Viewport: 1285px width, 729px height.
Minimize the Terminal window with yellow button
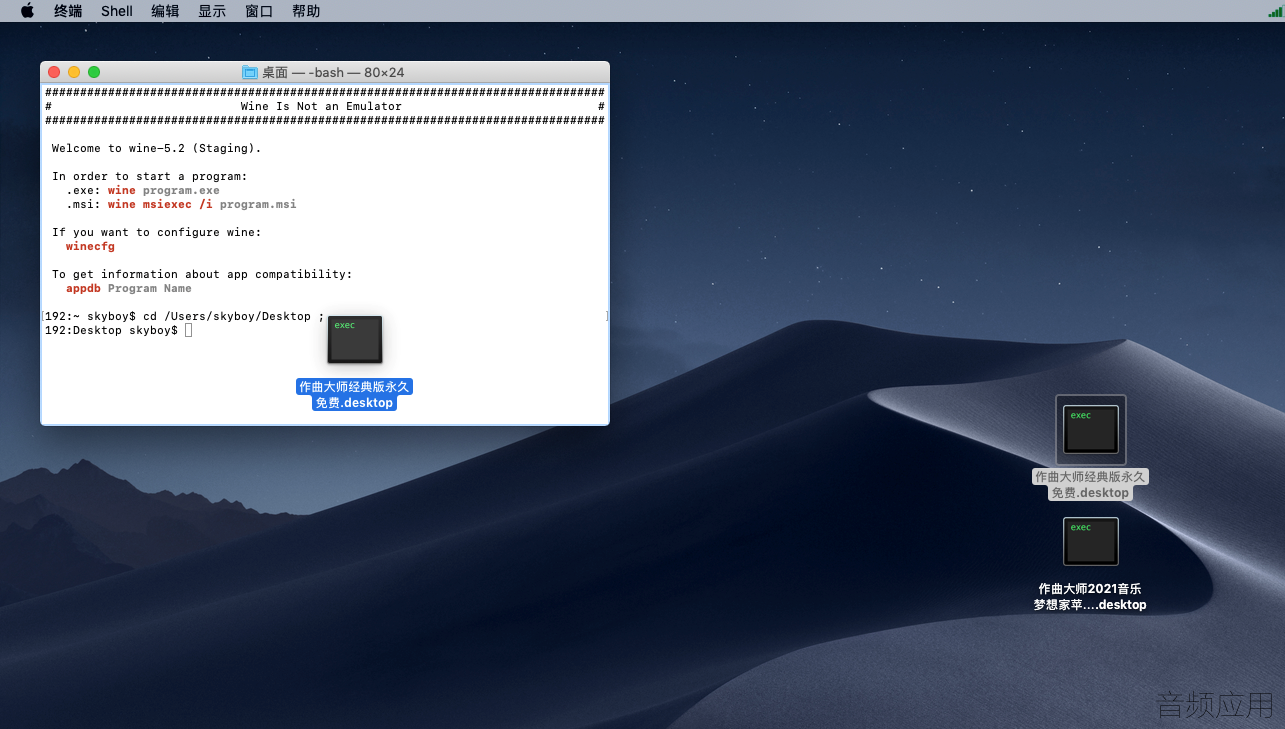[x=74, y=72]
